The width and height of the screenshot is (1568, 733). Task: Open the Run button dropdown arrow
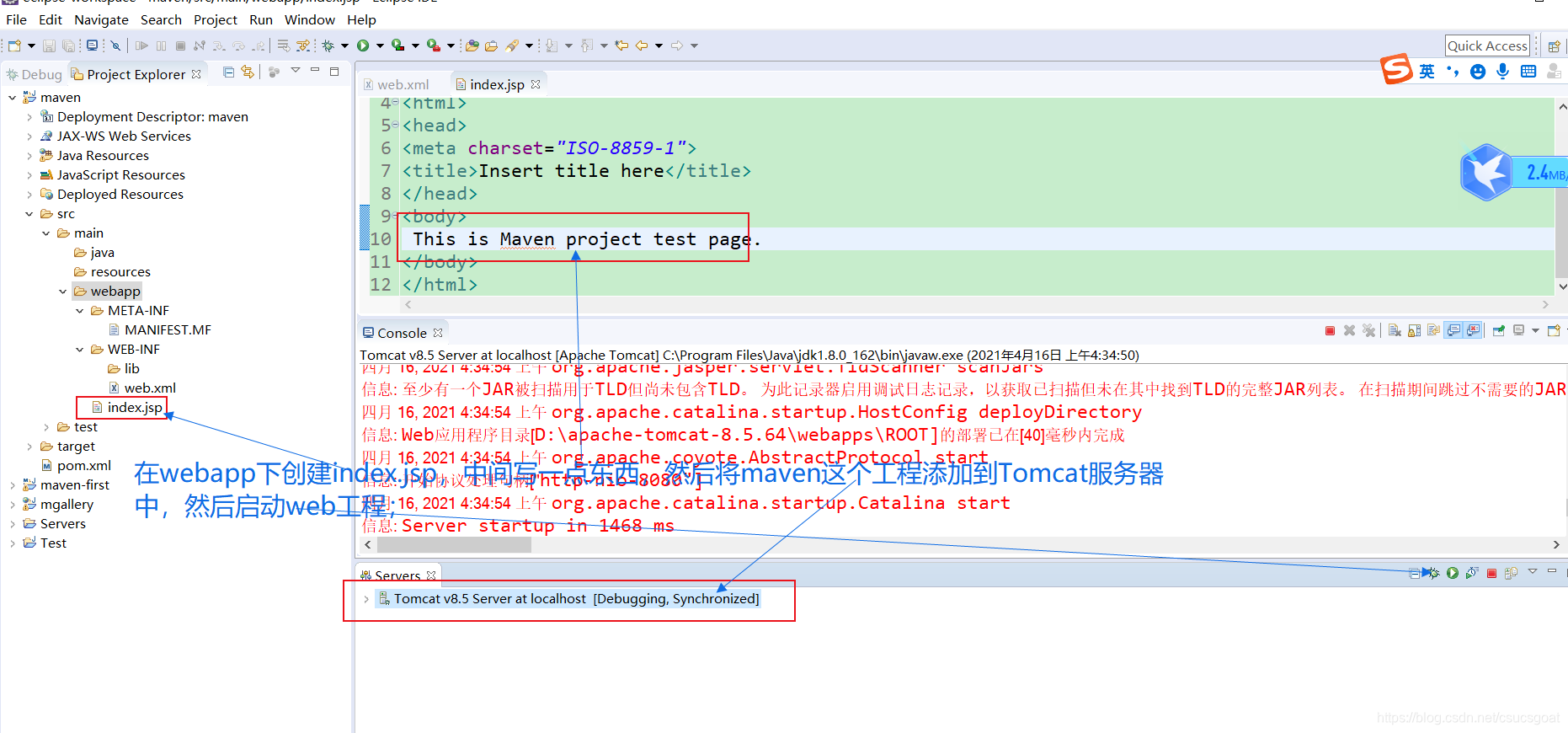tap(380, 45)
